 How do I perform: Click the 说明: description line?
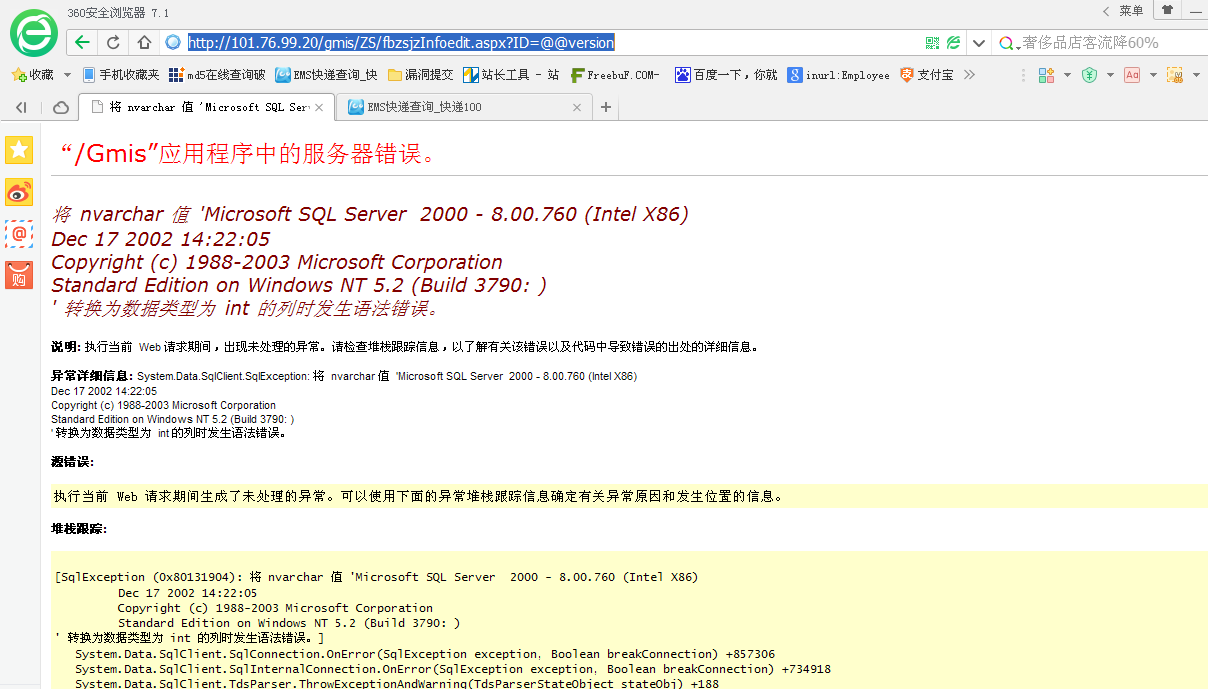point(405,347)
